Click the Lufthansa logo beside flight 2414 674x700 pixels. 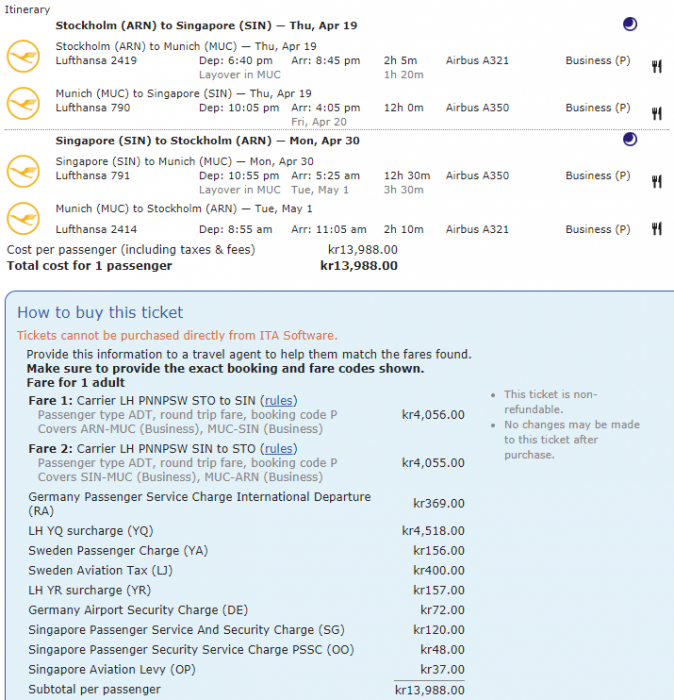21,219
